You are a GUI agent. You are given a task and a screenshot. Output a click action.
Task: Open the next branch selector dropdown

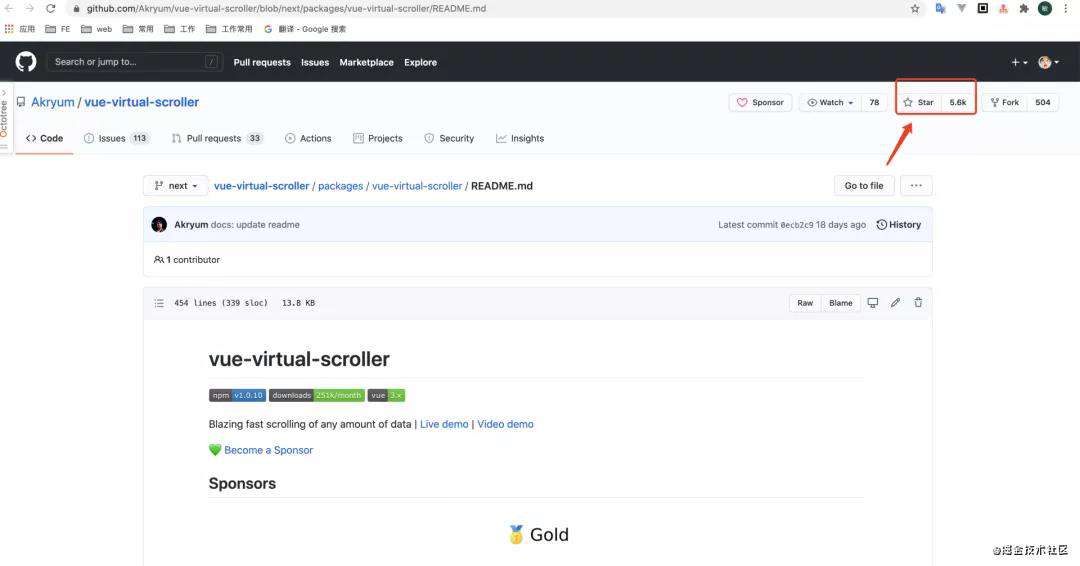point(176,186)
